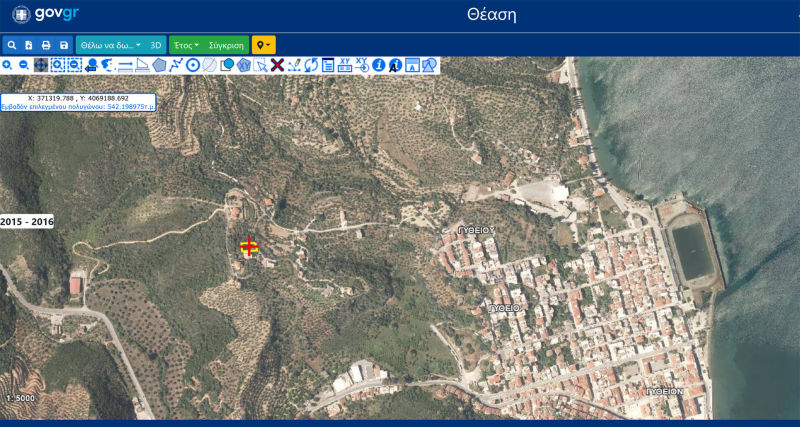Click the red X delete tool
Viewport: 800px width, 427px height.
click(x=277, y=65)
